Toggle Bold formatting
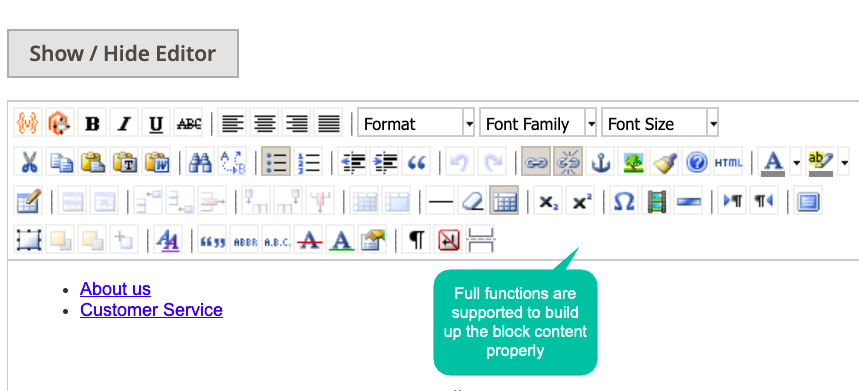859x391 pixels. 92,123
